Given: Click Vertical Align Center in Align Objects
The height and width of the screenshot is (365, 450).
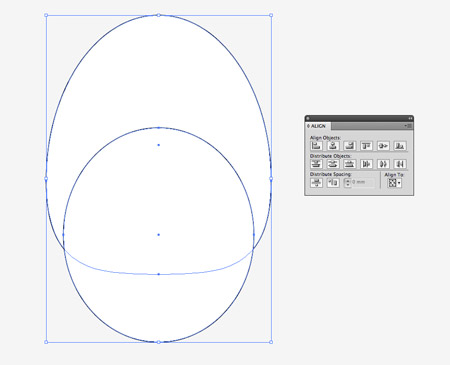Looking at the screenshot, I should [x=383, y=146].
